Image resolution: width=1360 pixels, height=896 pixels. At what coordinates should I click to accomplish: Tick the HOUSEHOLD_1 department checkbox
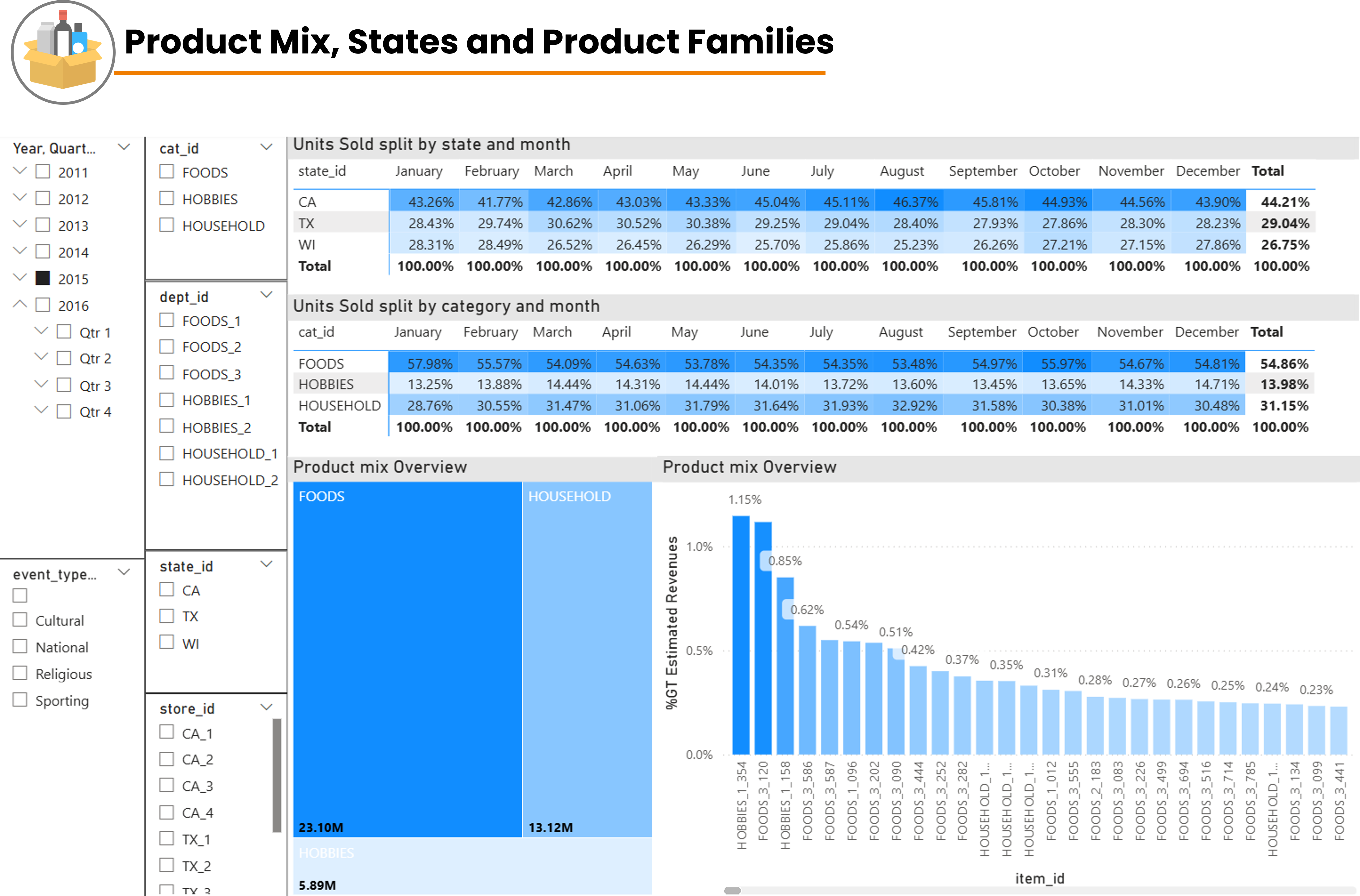167,453
